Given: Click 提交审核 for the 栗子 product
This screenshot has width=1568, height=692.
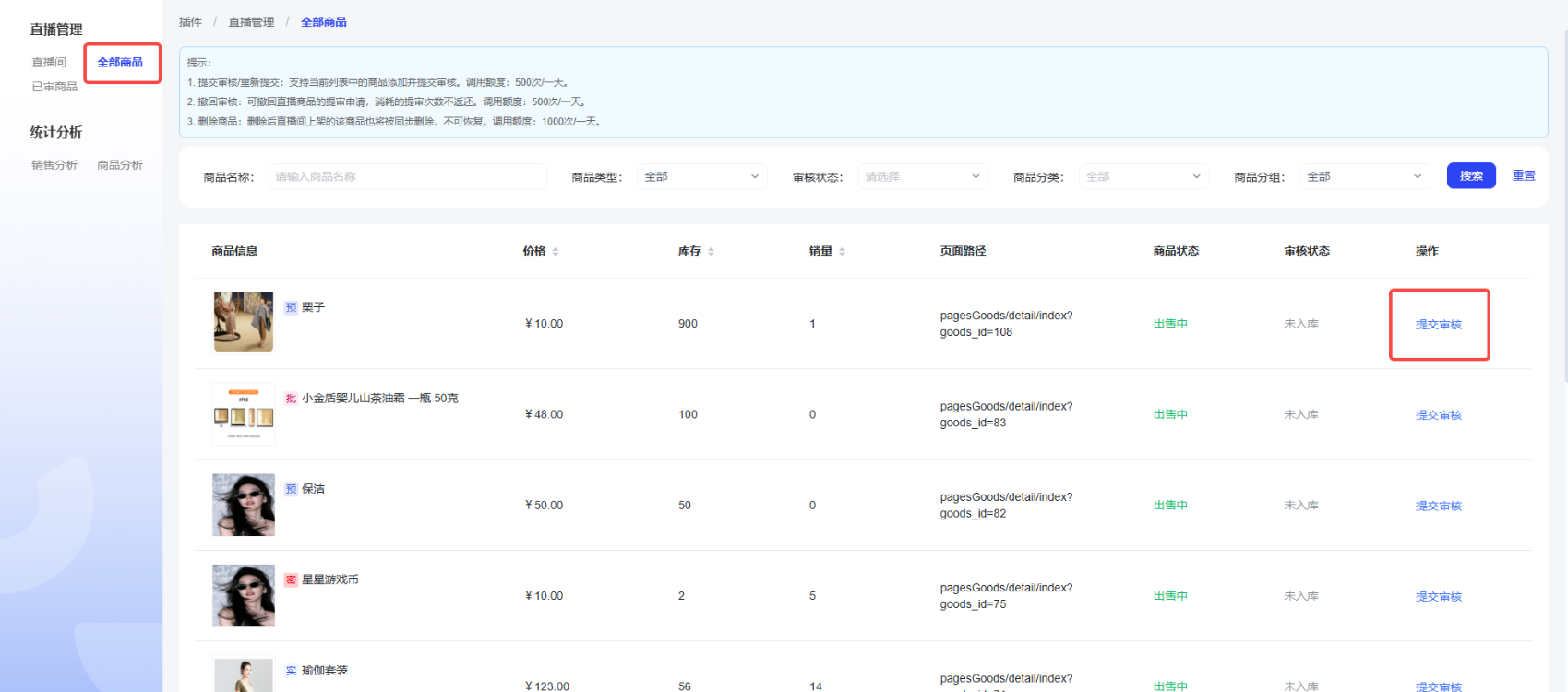Looking at the screenshot, I should pyautogui.click(x=1438, y=325).
